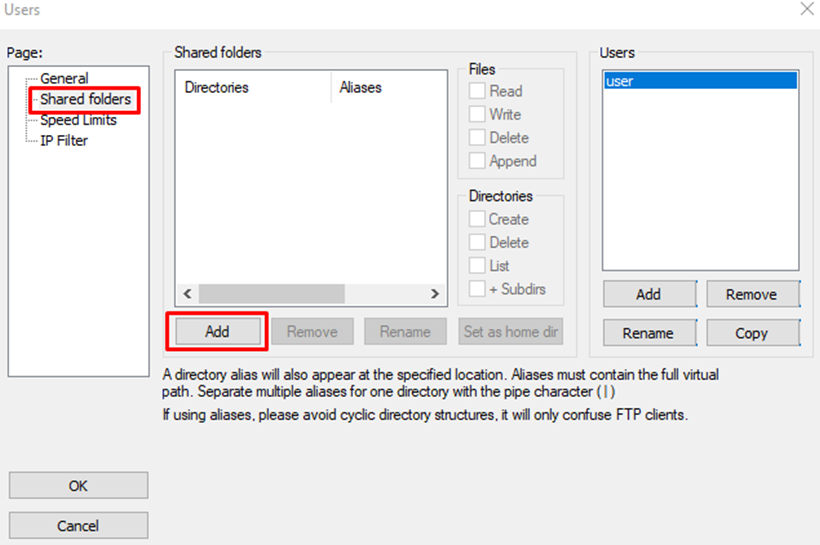Click Add under Shared folders
Viewport: 820px width, 545px height.
click(x=217, y=332)
